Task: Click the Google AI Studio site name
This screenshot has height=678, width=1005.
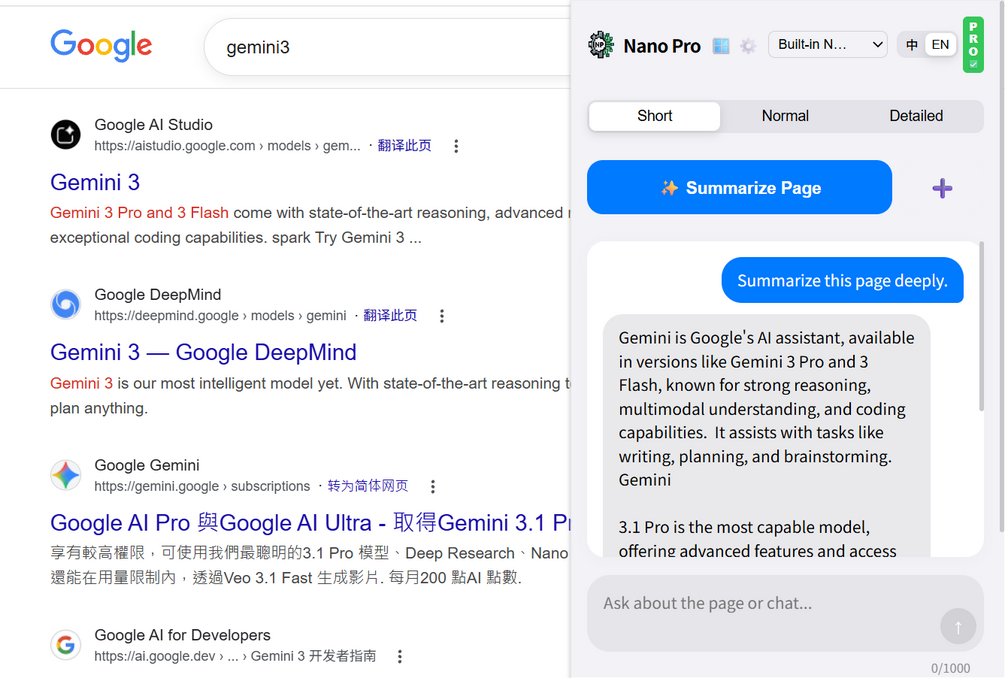Action: click(x=153, y=125)
